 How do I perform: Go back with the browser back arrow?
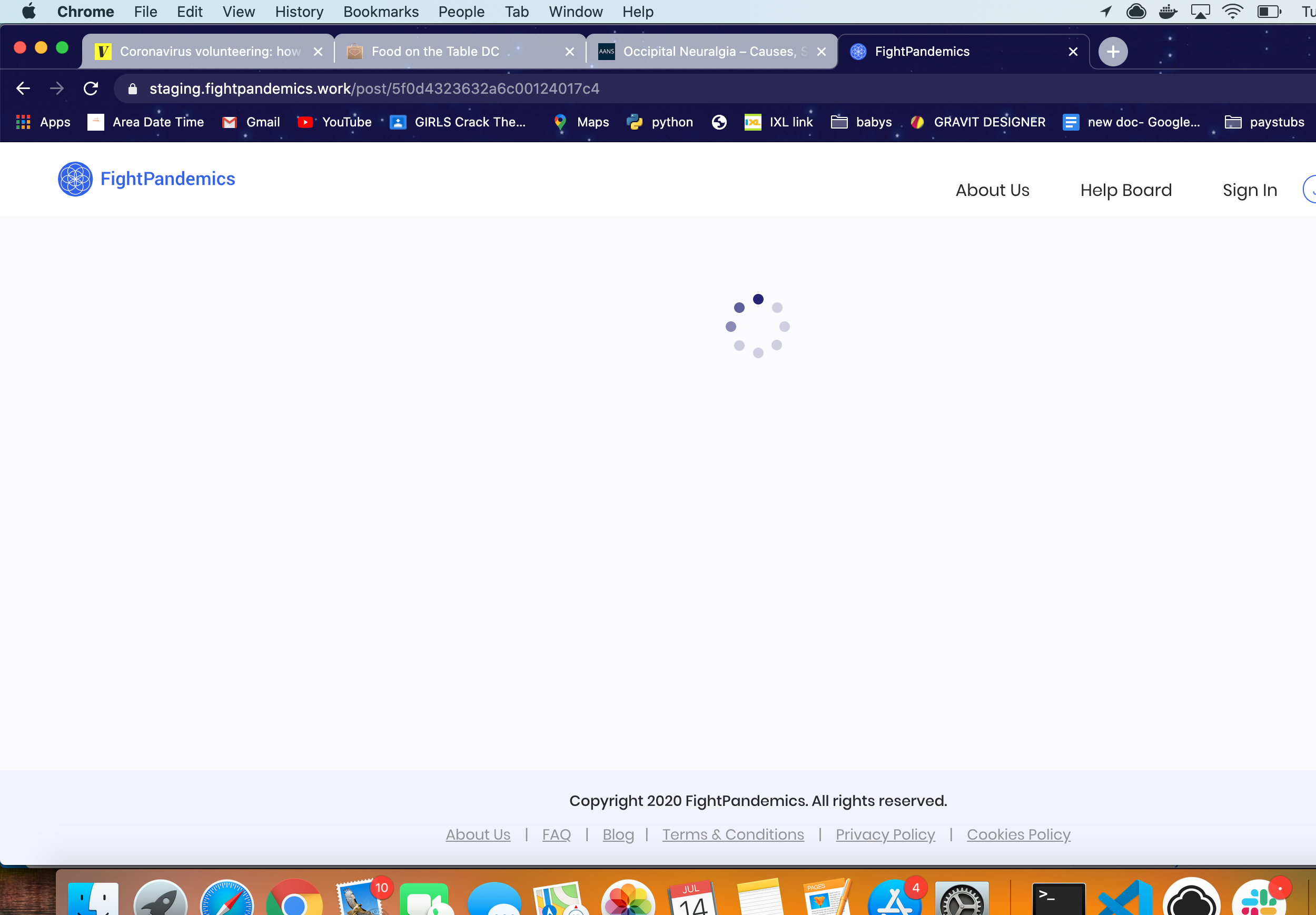click(23, 88)
